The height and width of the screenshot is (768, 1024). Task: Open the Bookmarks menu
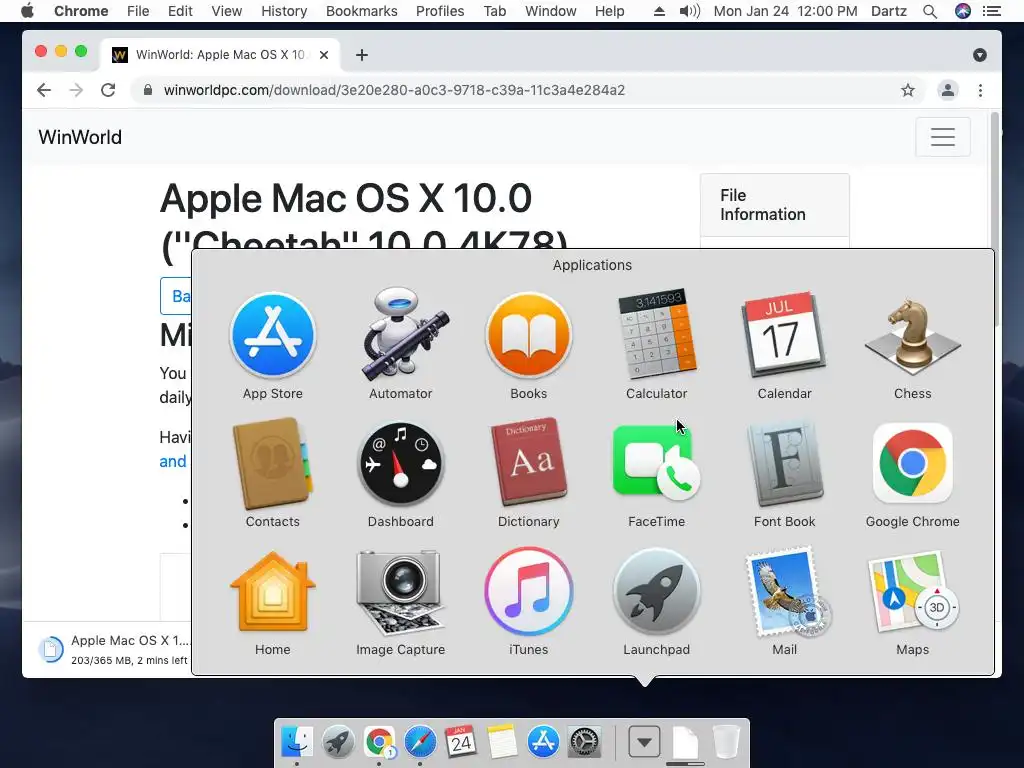(361, 11)
